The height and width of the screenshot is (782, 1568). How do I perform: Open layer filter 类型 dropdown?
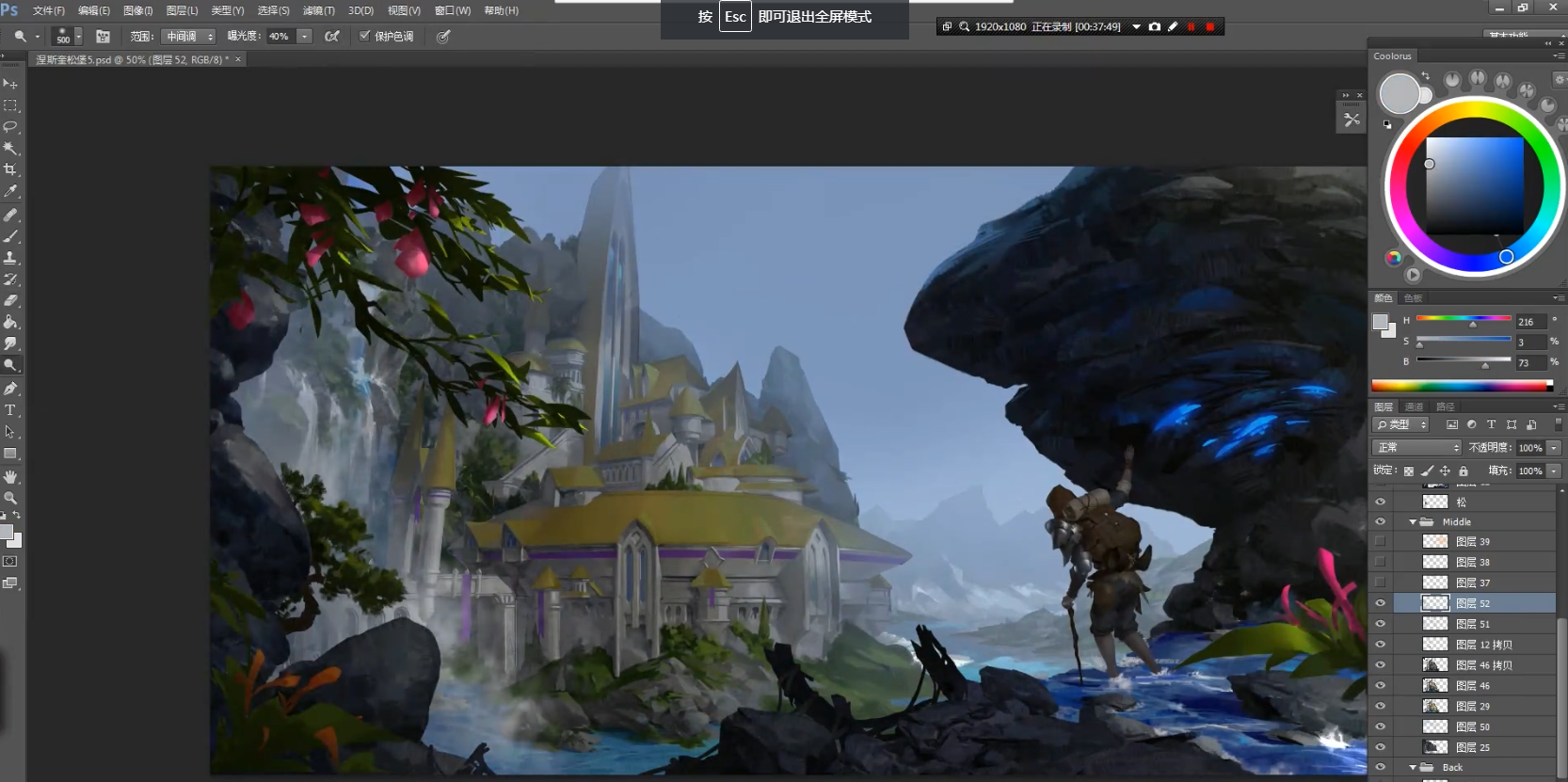tap(1401, 425)
